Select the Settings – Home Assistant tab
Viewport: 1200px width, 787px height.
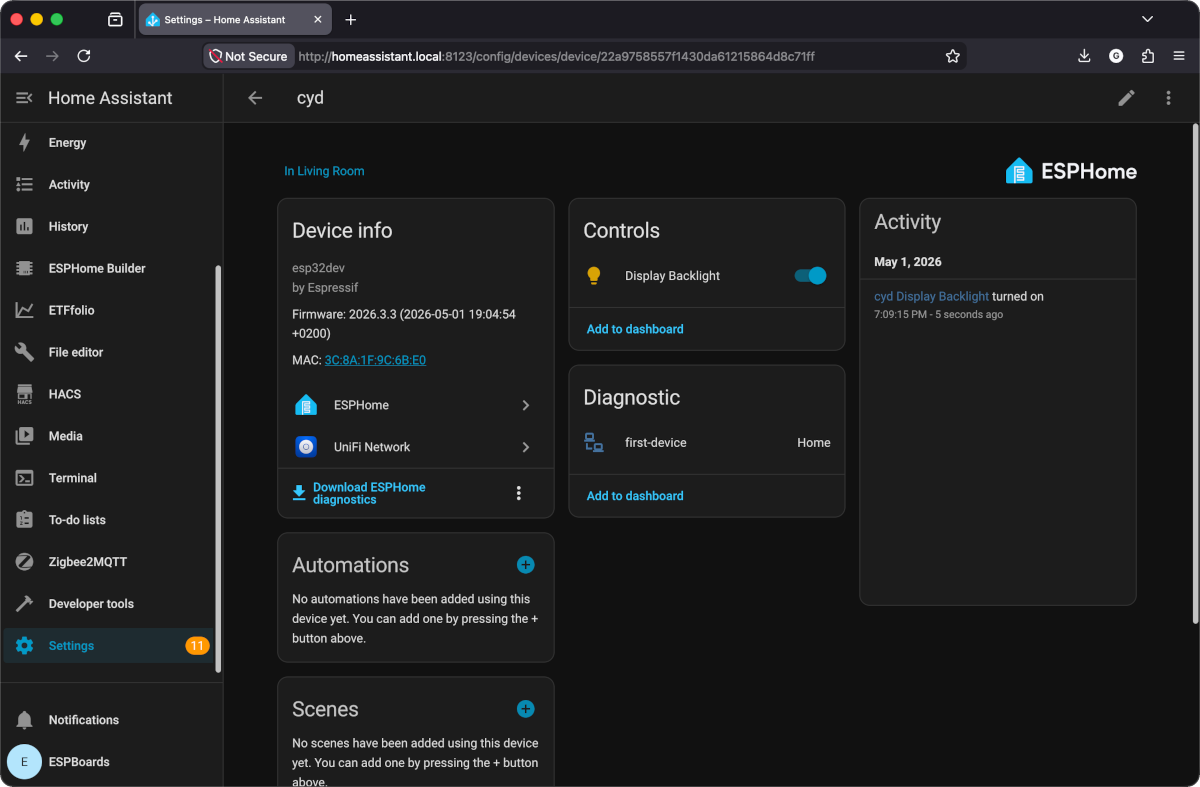[235, 20]
